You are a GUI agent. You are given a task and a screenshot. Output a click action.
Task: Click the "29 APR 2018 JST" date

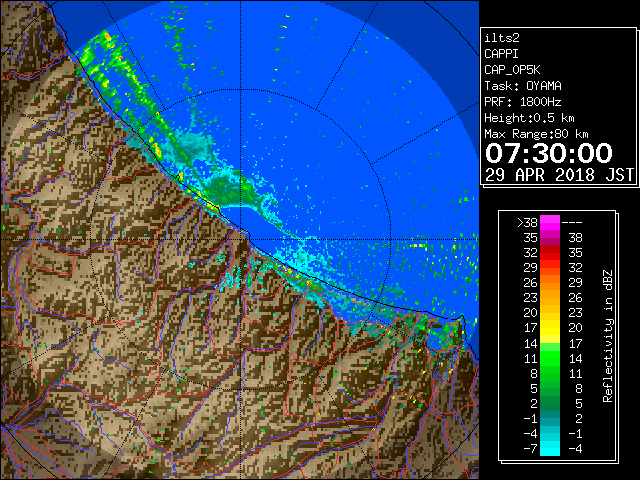pyautogui.click(x=560, y=175)
